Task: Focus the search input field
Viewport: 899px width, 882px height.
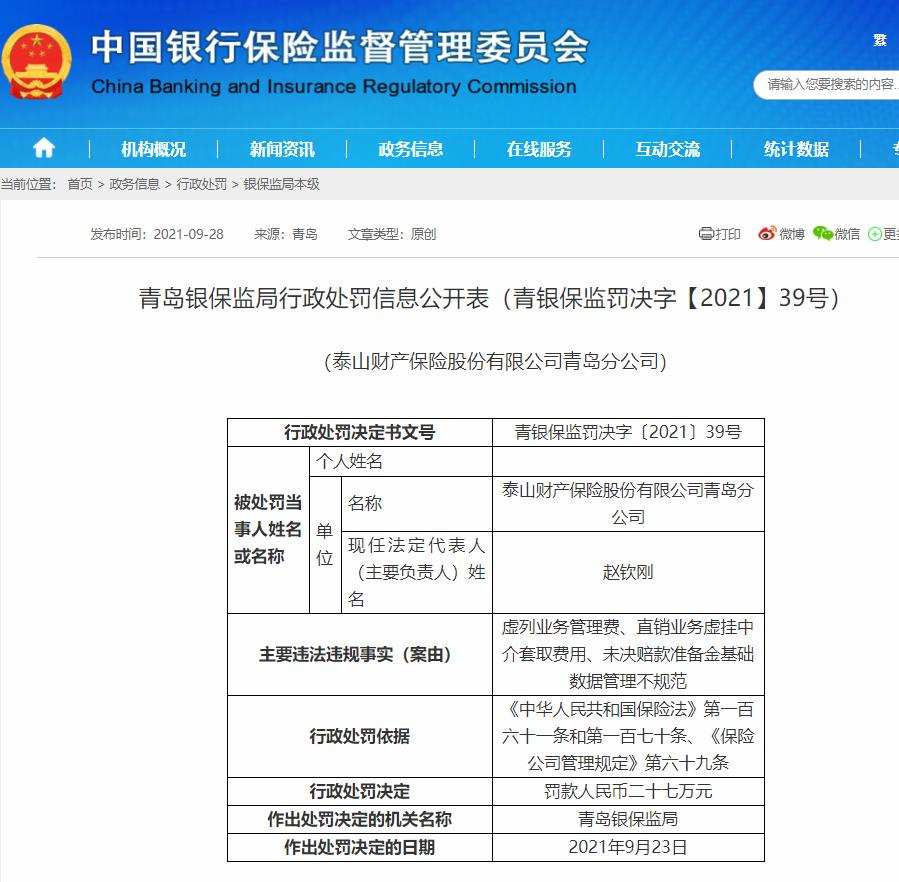Action: [827, 85]
